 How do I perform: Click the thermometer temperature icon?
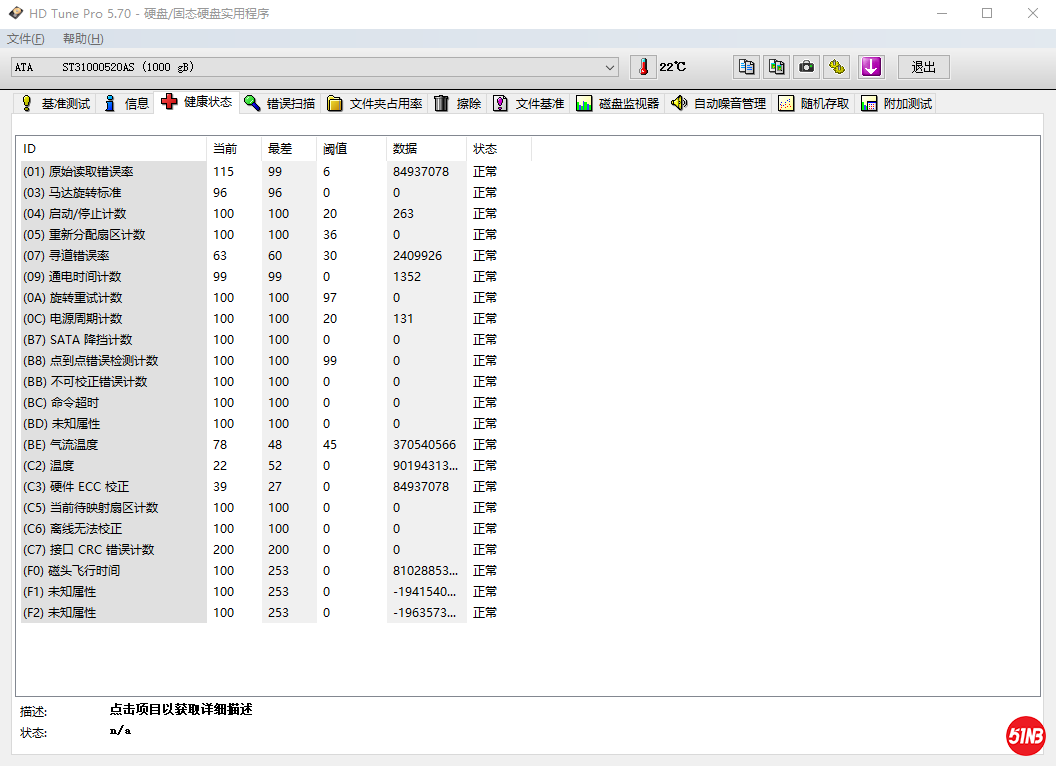coord(644,67)
